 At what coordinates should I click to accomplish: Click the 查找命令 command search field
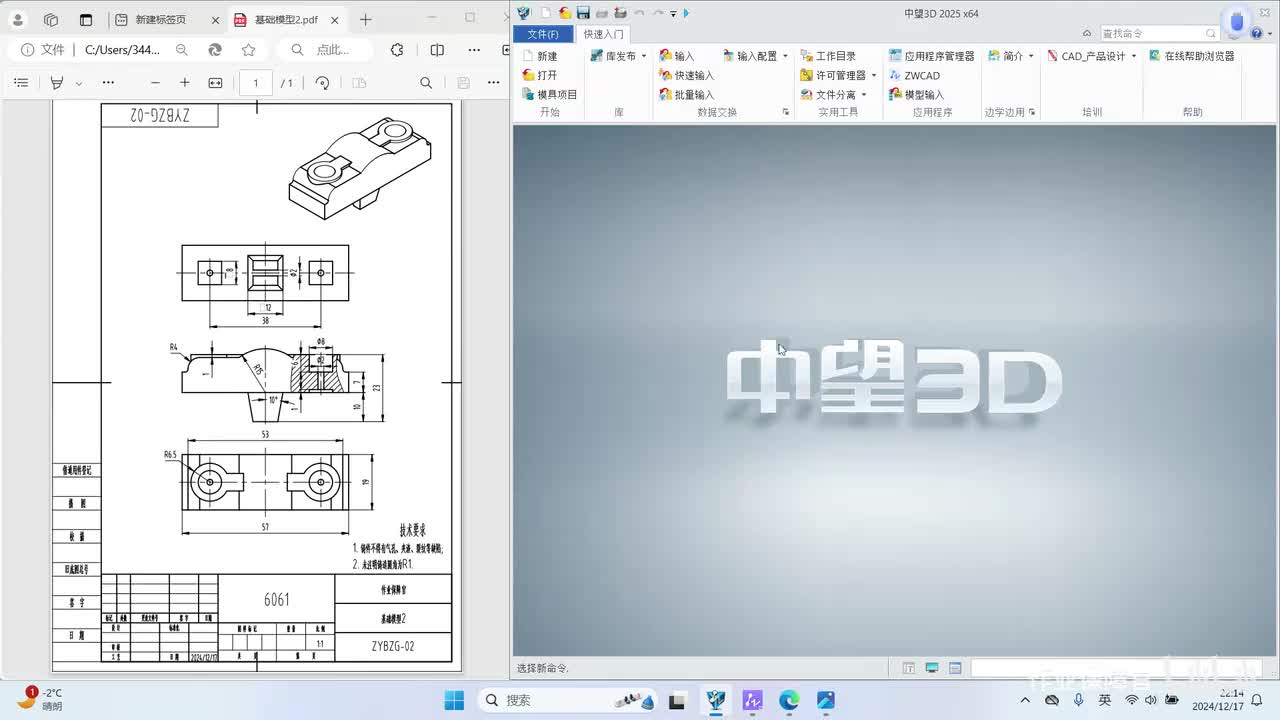pos(1160,33)
